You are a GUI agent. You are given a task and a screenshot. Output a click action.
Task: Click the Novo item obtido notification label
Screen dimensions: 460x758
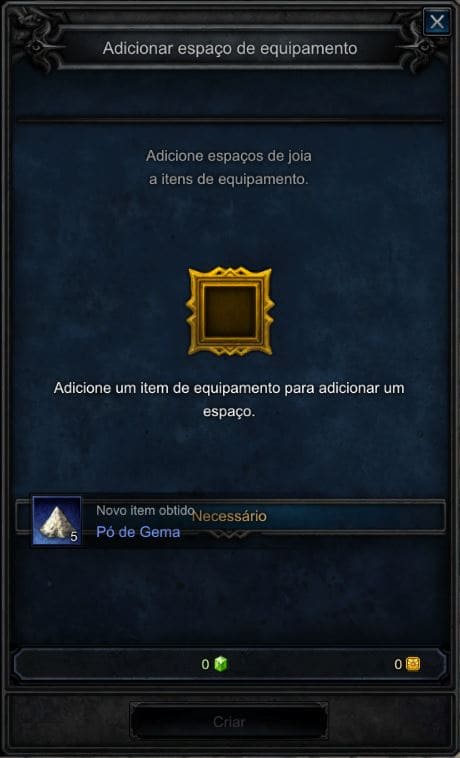[x=145, y=510]
